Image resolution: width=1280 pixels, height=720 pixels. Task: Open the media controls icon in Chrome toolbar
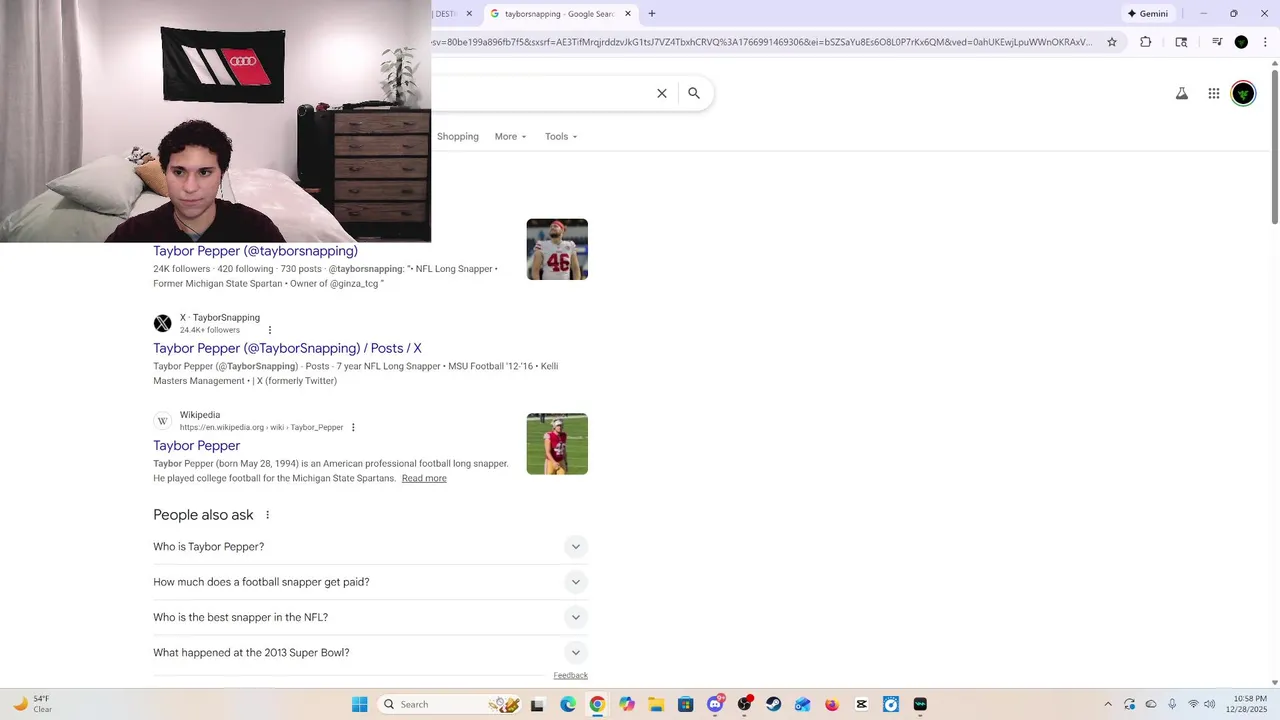1217,42
